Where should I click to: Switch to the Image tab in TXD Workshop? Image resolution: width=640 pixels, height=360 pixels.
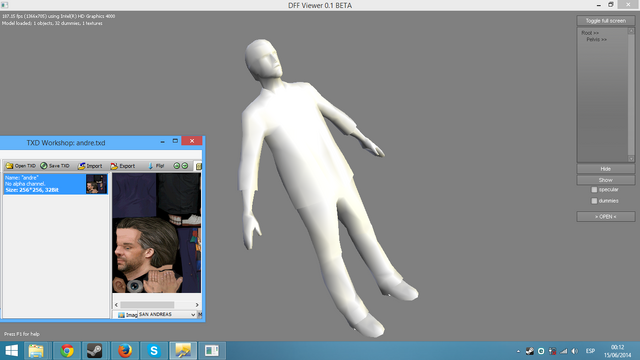pyautogui.click(x=127, y=315)
